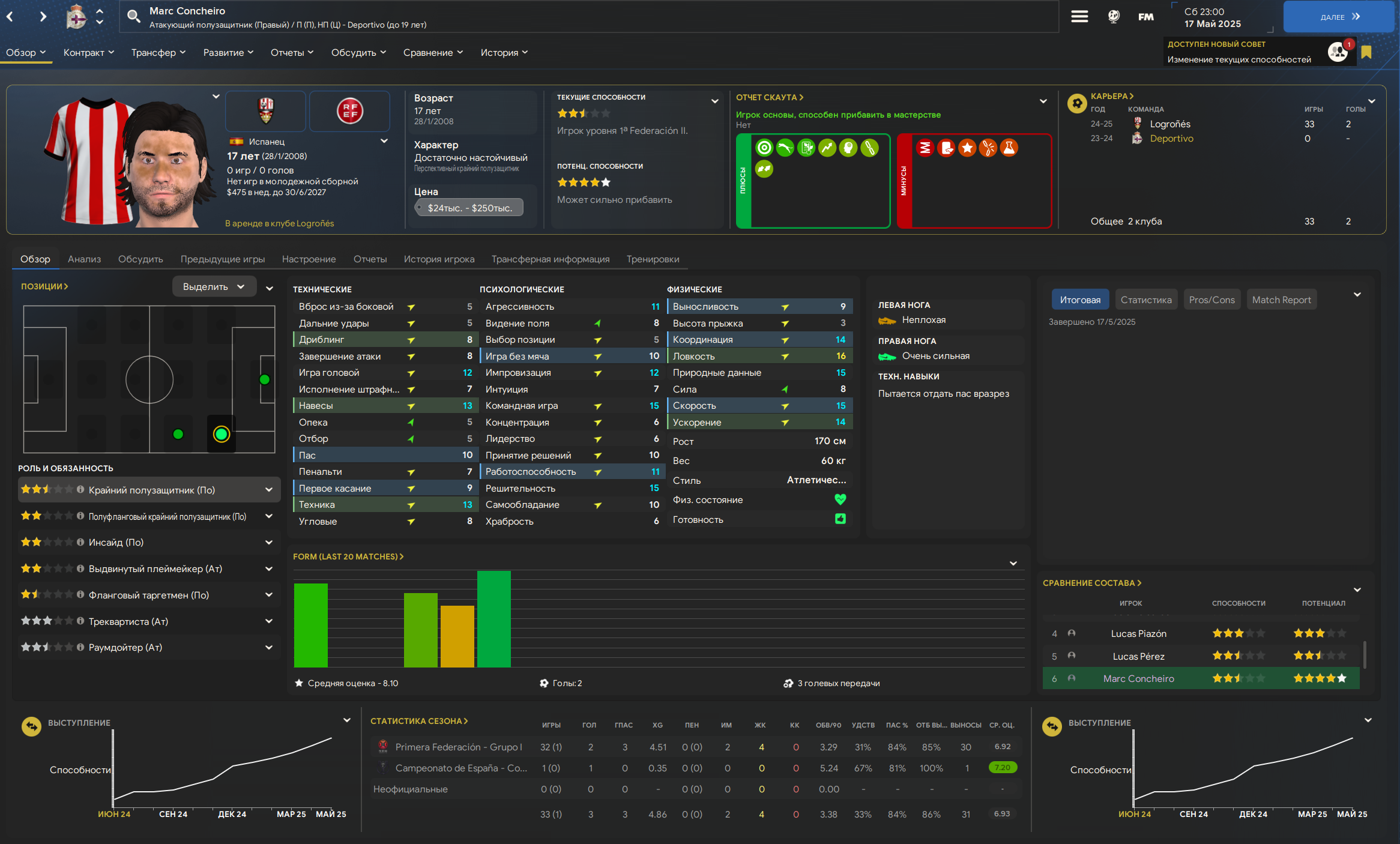Click the magnifier search icon

pos(133,16)
